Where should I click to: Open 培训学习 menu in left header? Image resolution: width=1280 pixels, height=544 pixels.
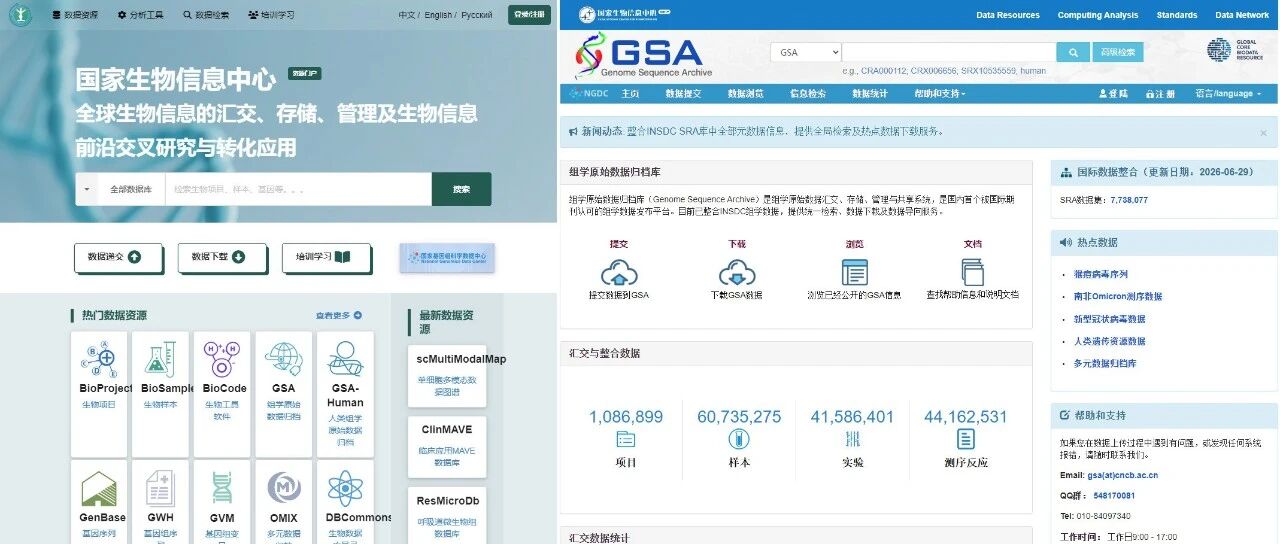(x=270, y=15)
